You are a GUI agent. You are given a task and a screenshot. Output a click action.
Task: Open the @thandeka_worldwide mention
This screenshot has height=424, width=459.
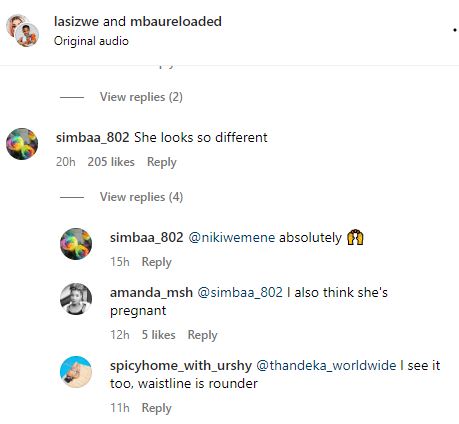coord(326,365)
